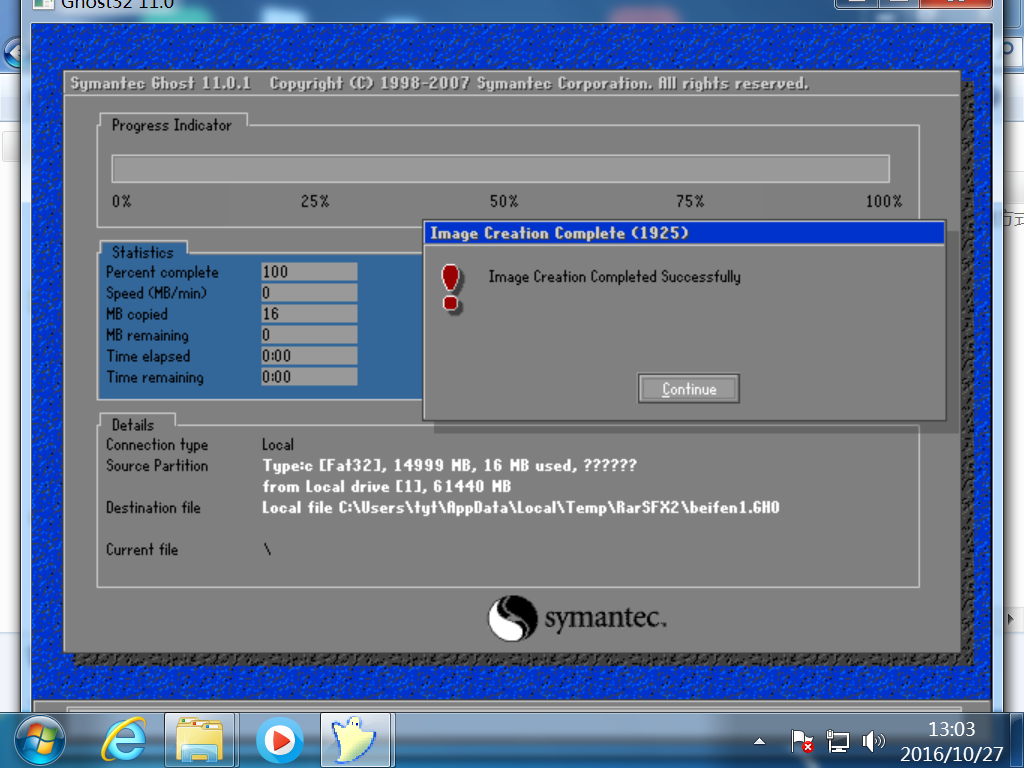Click the taskbar clock showing 13:03
Image resolution: width=1024 pixels, height=768 pixels.
pos(952,729)
